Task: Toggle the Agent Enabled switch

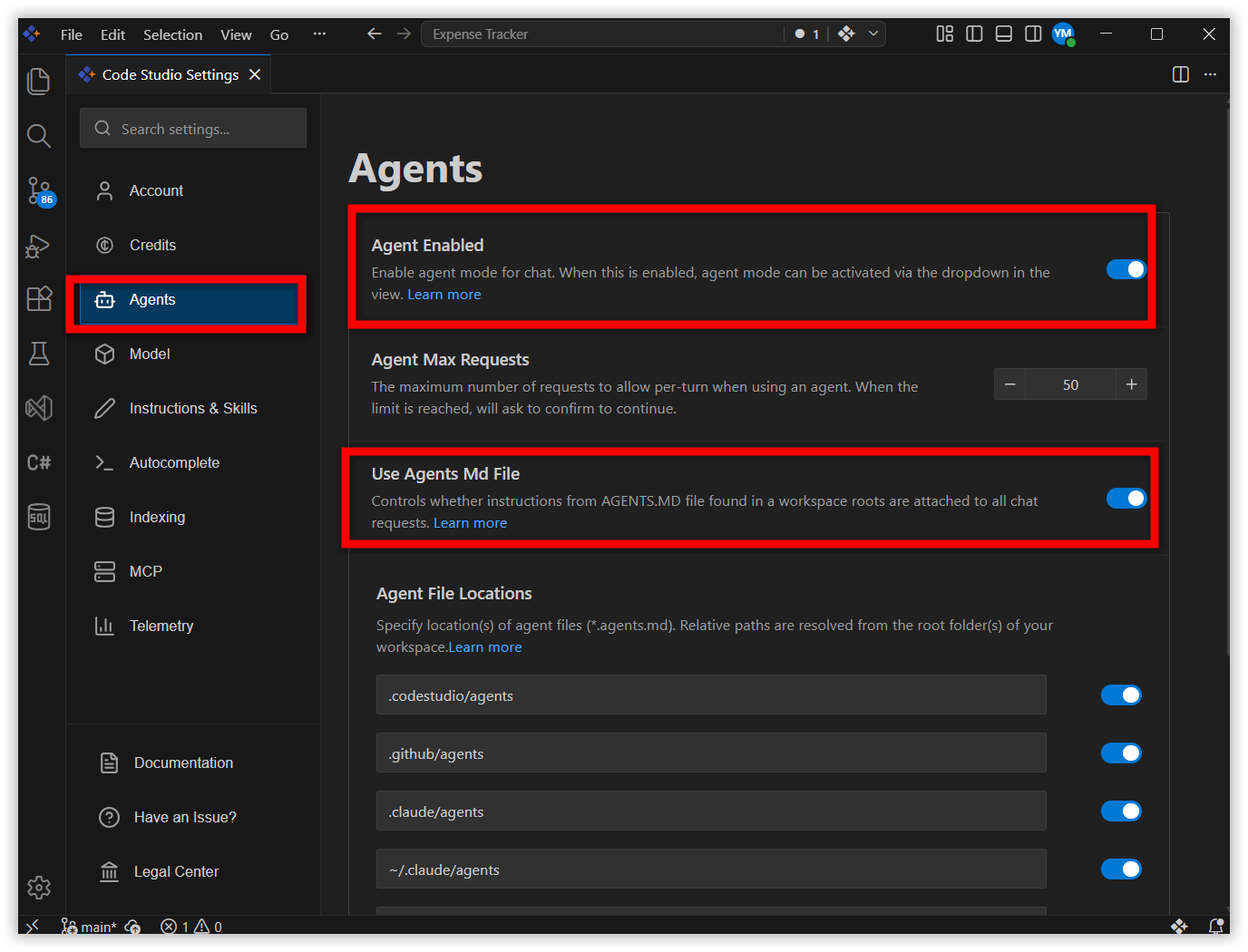Action: pyautogui.click(x=1126, y=269)
